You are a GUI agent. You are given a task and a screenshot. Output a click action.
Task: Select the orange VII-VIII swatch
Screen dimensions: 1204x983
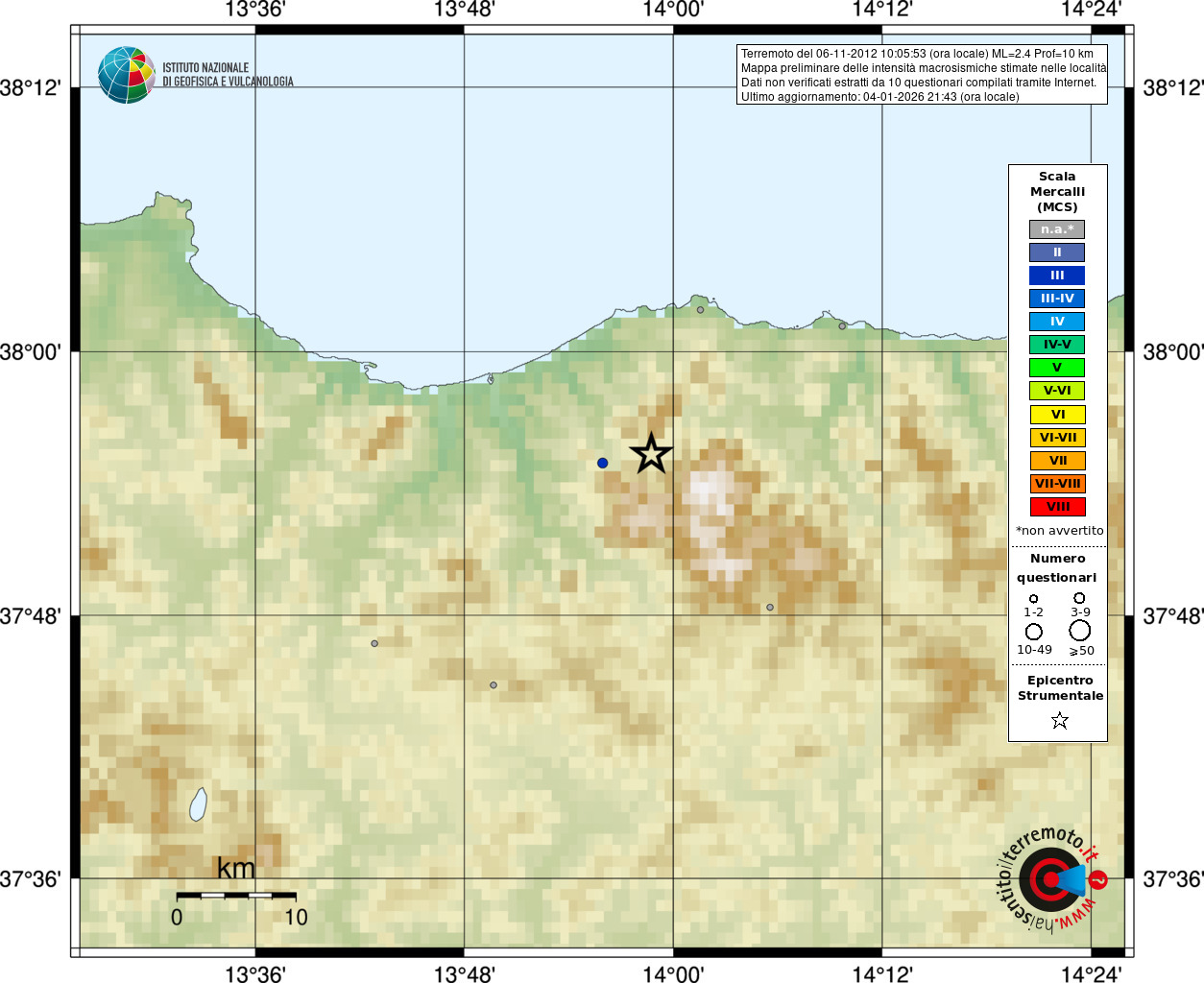[x=1057, y=484]
